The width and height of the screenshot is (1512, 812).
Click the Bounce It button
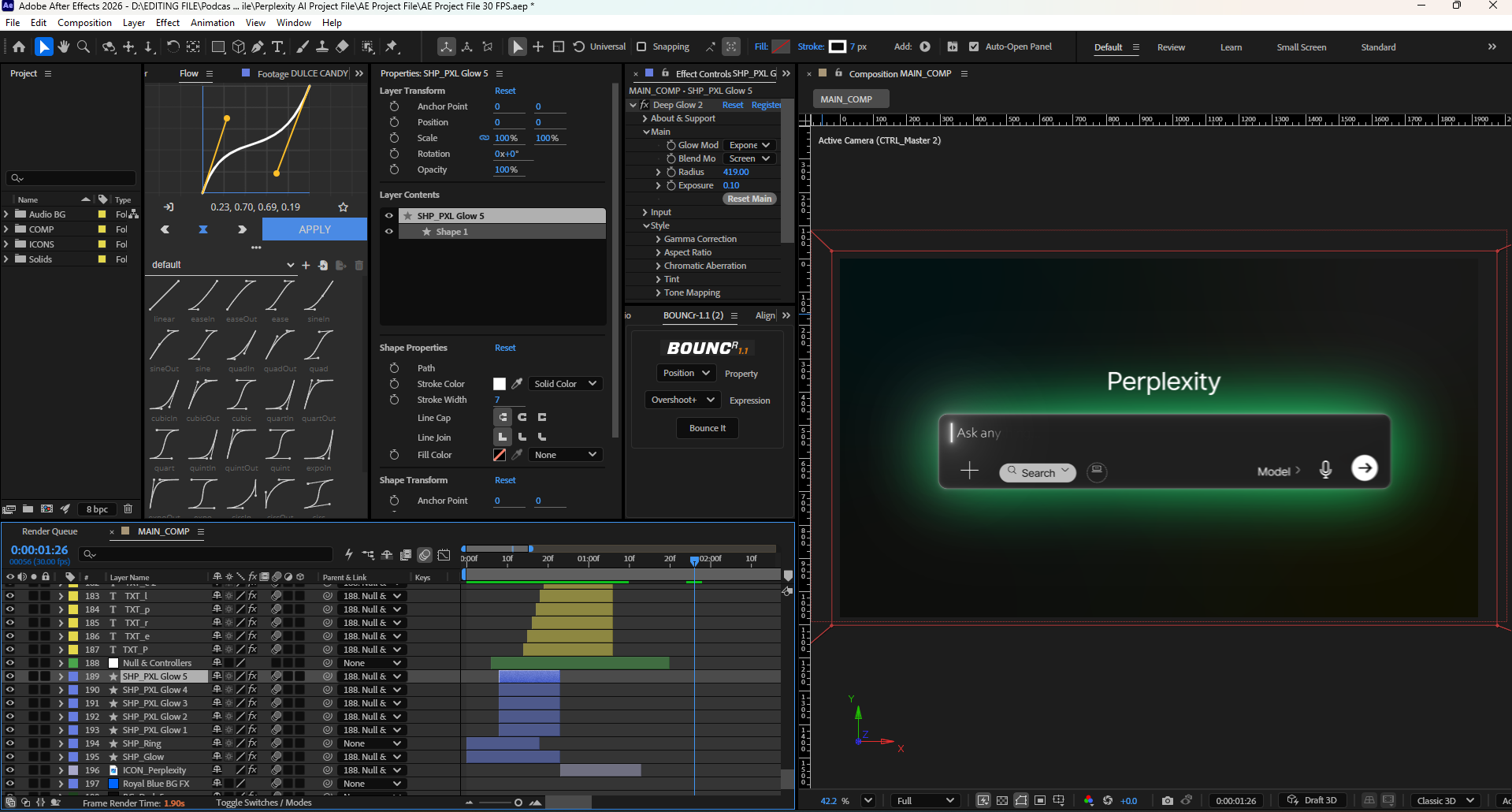pos(708,428)
